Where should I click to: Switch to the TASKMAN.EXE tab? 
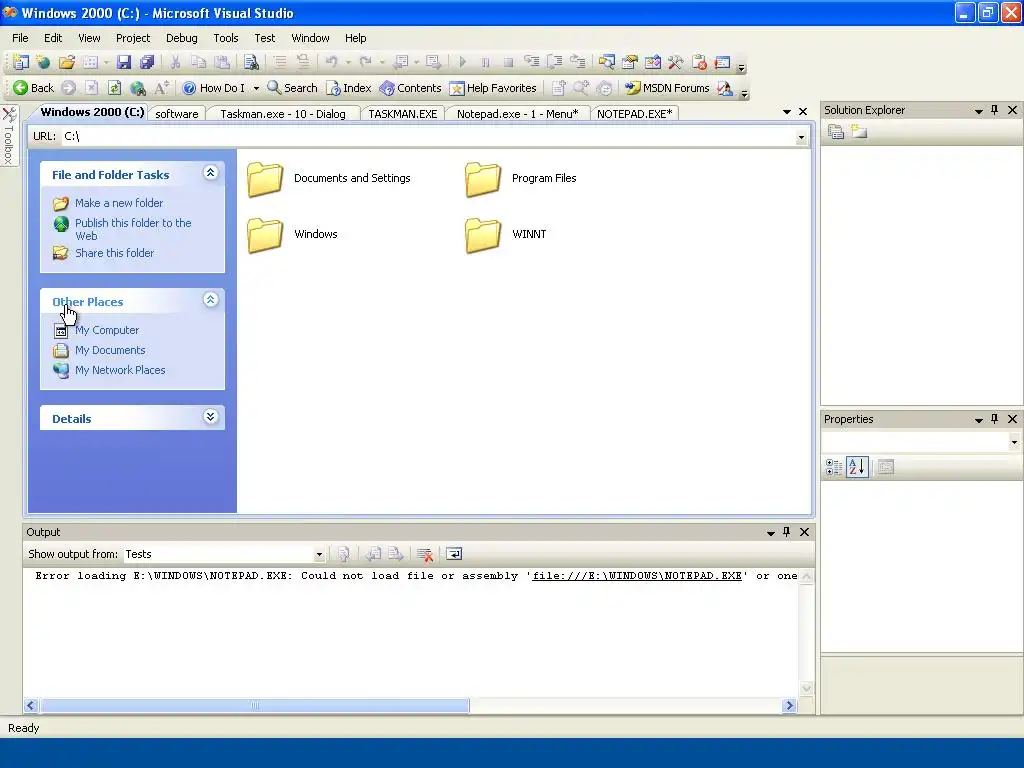[x=402, y=114]
